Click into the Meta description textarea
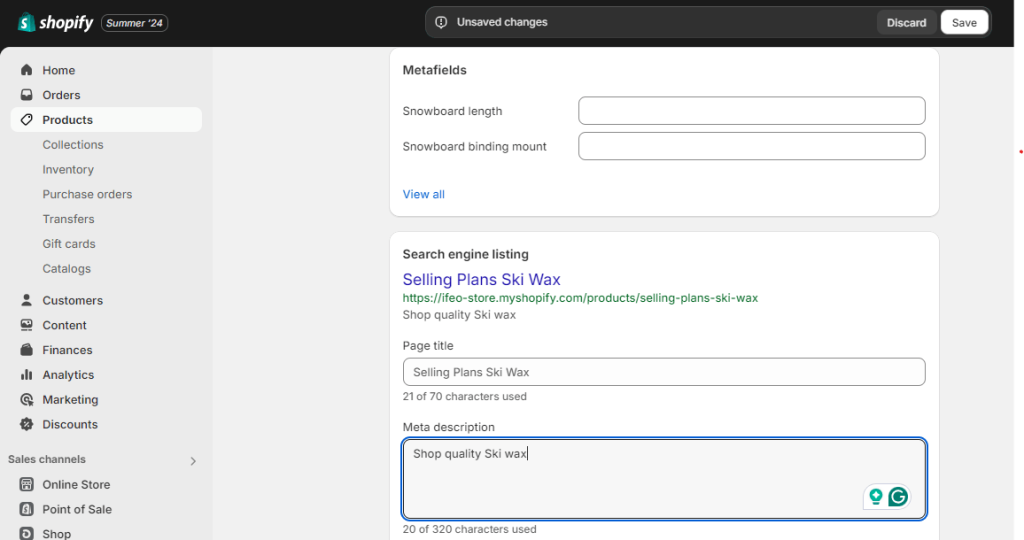Viewport: 1024px width, 540px height. coord(664,479)
